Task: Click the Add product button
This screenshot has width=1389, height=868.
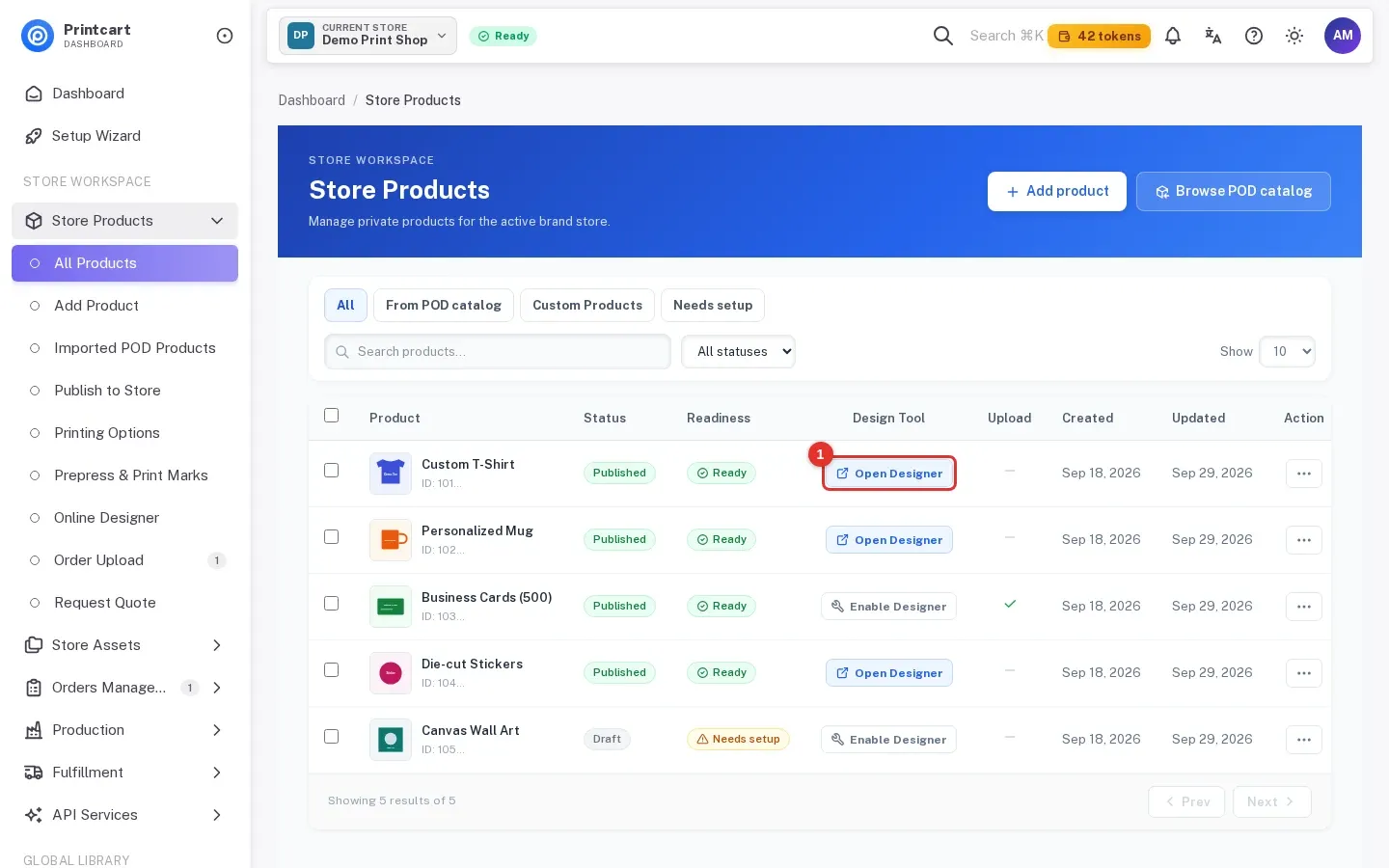Action: point(1057,191)
